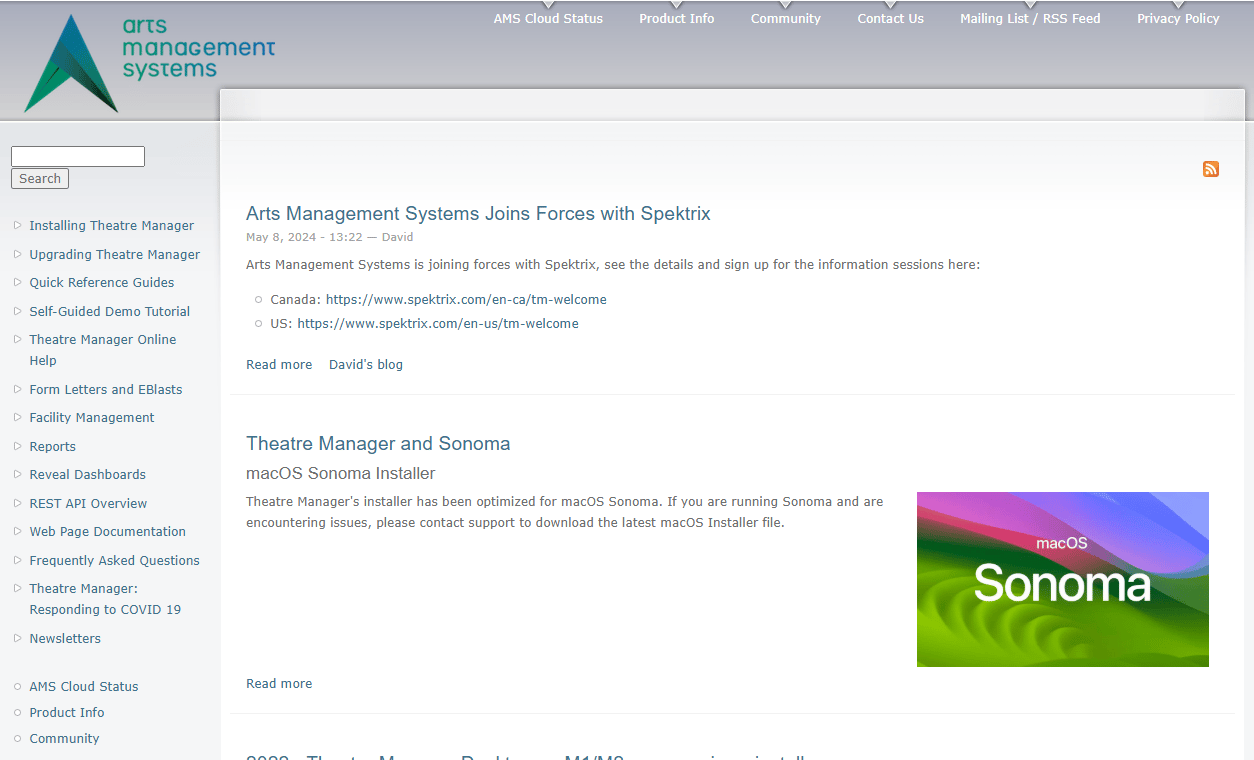Screen dimensions: 1254x760
Task: Open the Theatre Manager and Sonoma headline
Action: point(378,443)
